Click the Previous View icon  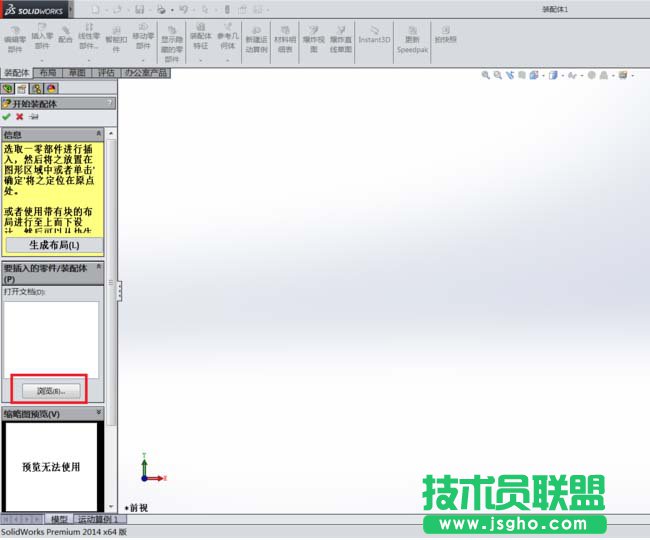point(509,75)
